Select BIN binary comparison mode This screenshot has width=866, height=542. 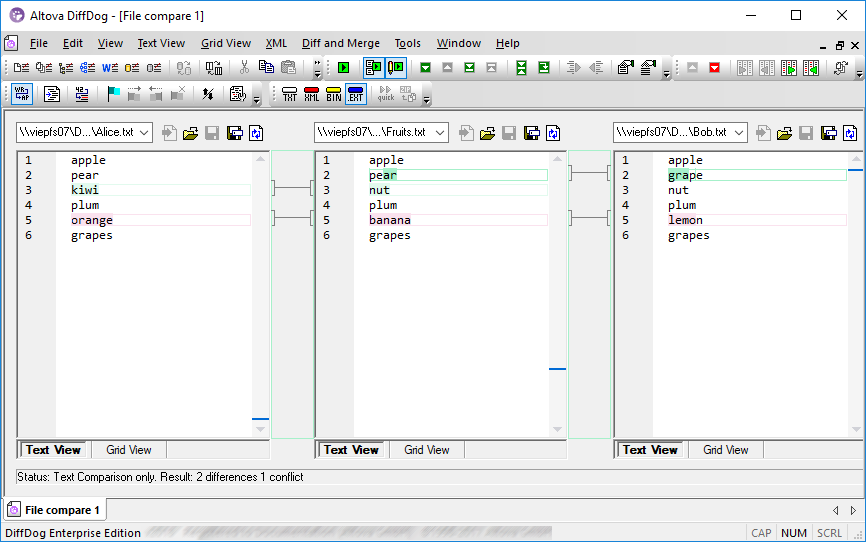334,94
